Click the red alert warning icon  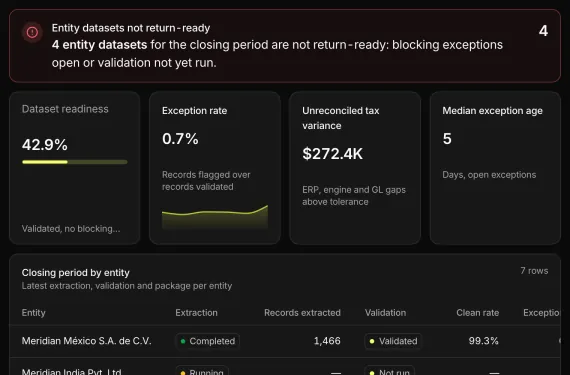pyautogui.click(x=32, y=32)
